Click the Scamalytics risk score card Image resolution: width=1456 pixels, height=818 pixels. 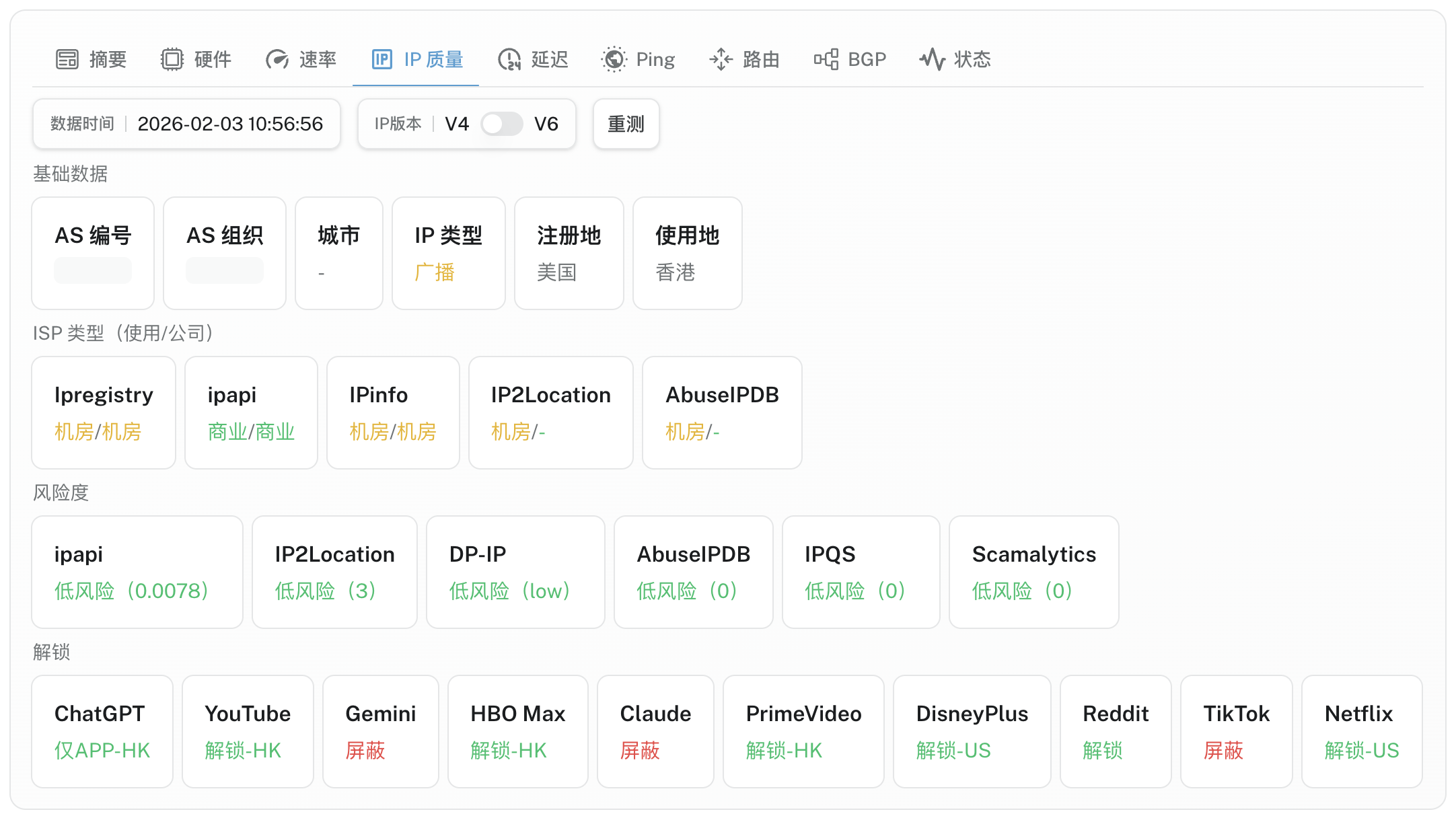(1033, 572)
